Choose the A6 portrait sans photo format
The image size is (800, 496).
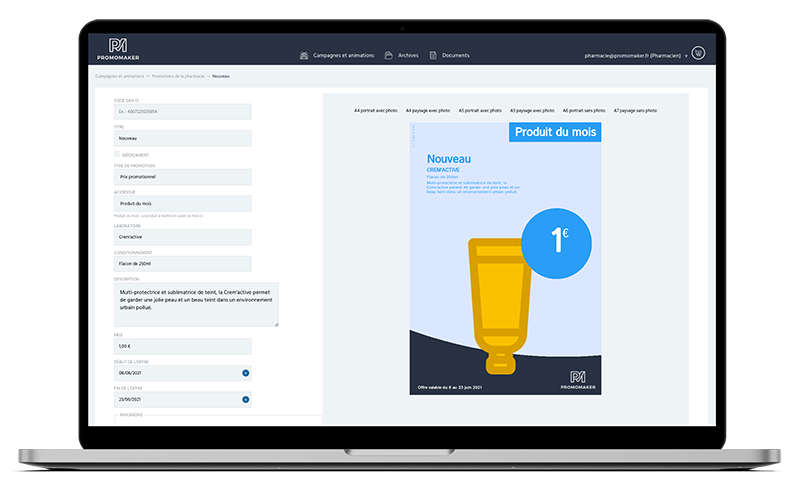584,110
